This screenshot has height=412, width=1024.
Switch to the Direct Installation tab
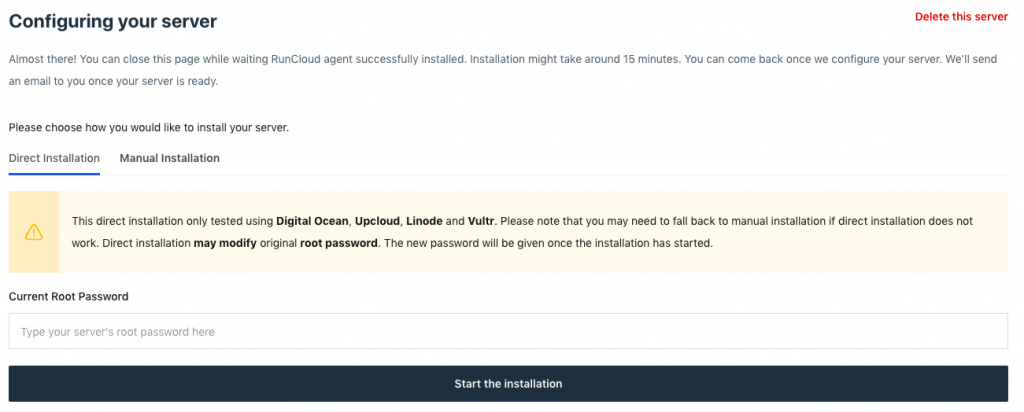point(54,158)
